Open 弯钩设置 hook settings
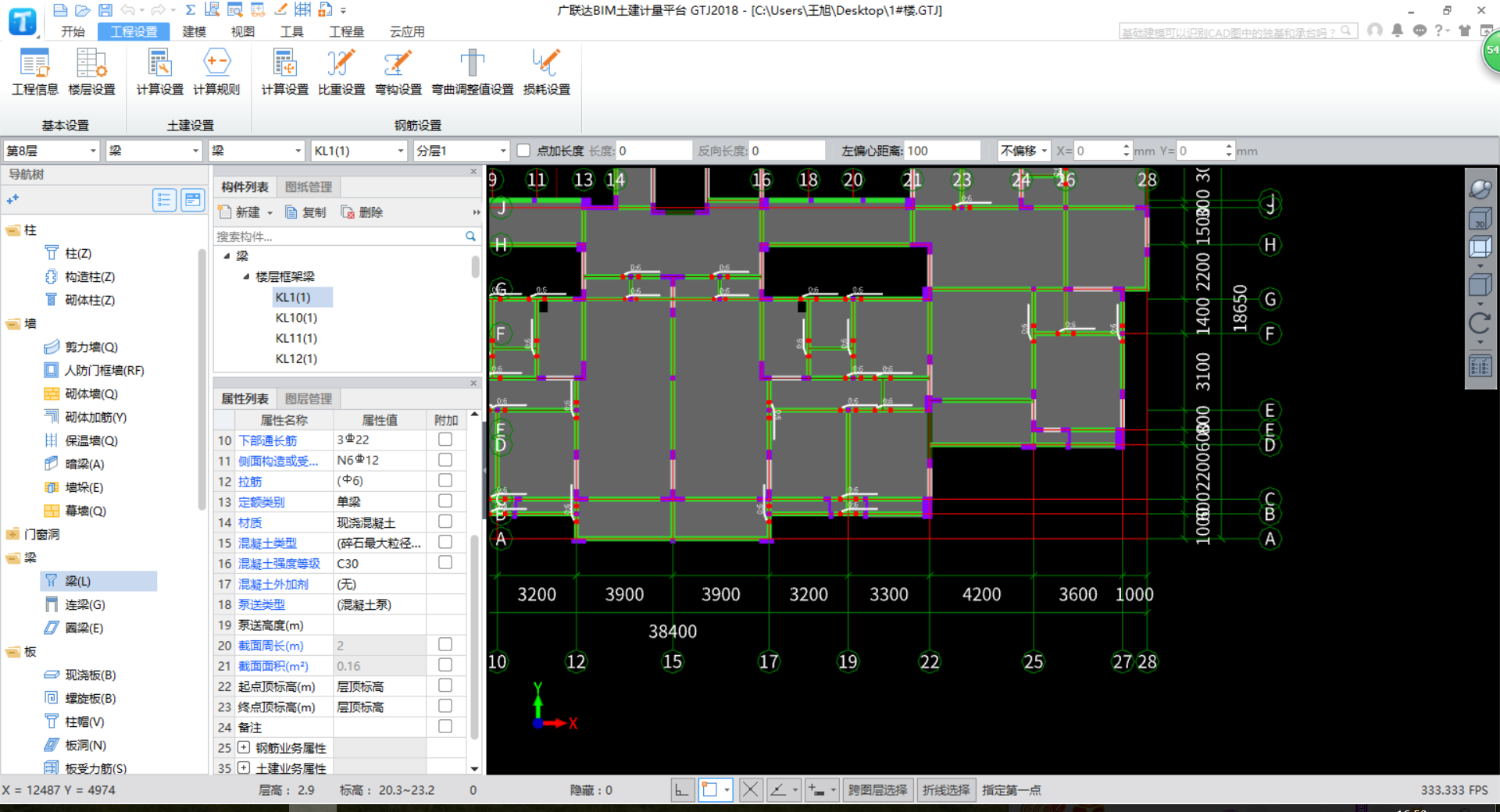This screenshot has height=812, width=1500. coord(398,72)
